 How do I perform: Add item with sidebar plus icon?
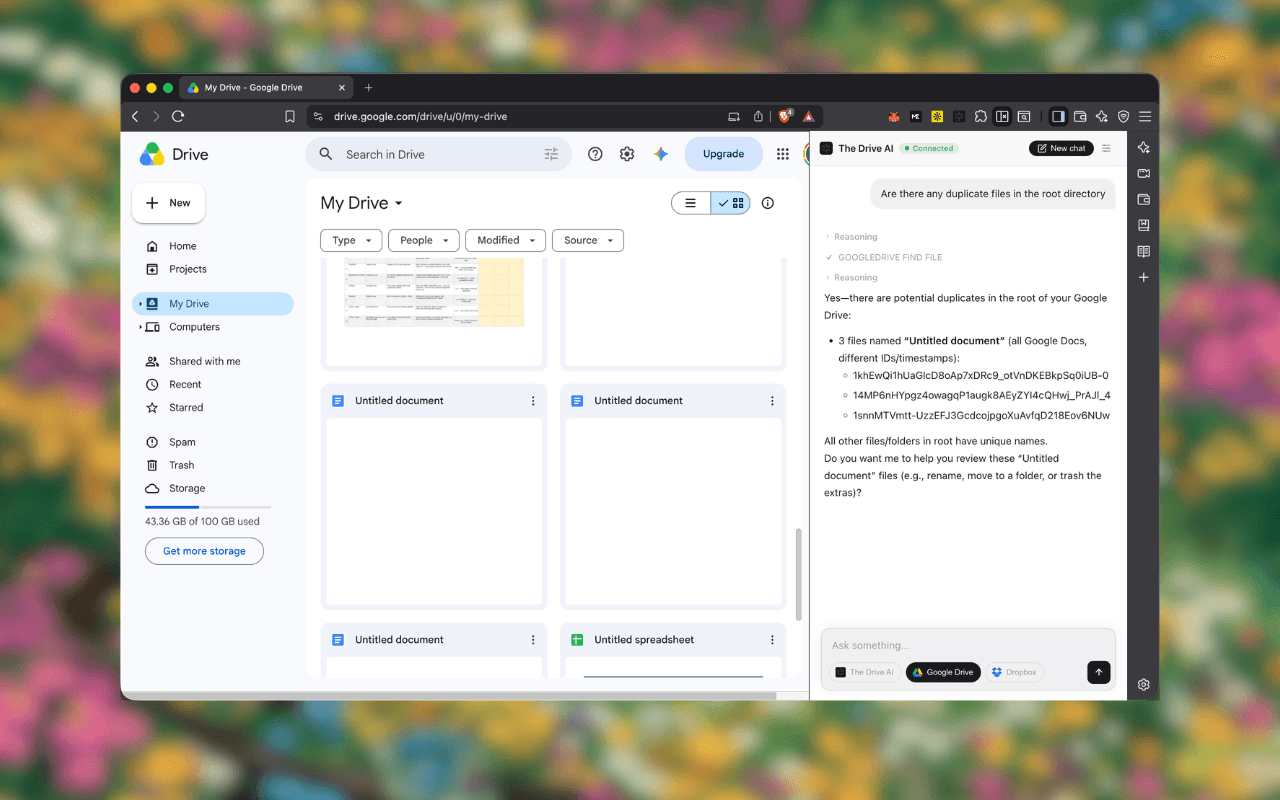(1144, 277)
